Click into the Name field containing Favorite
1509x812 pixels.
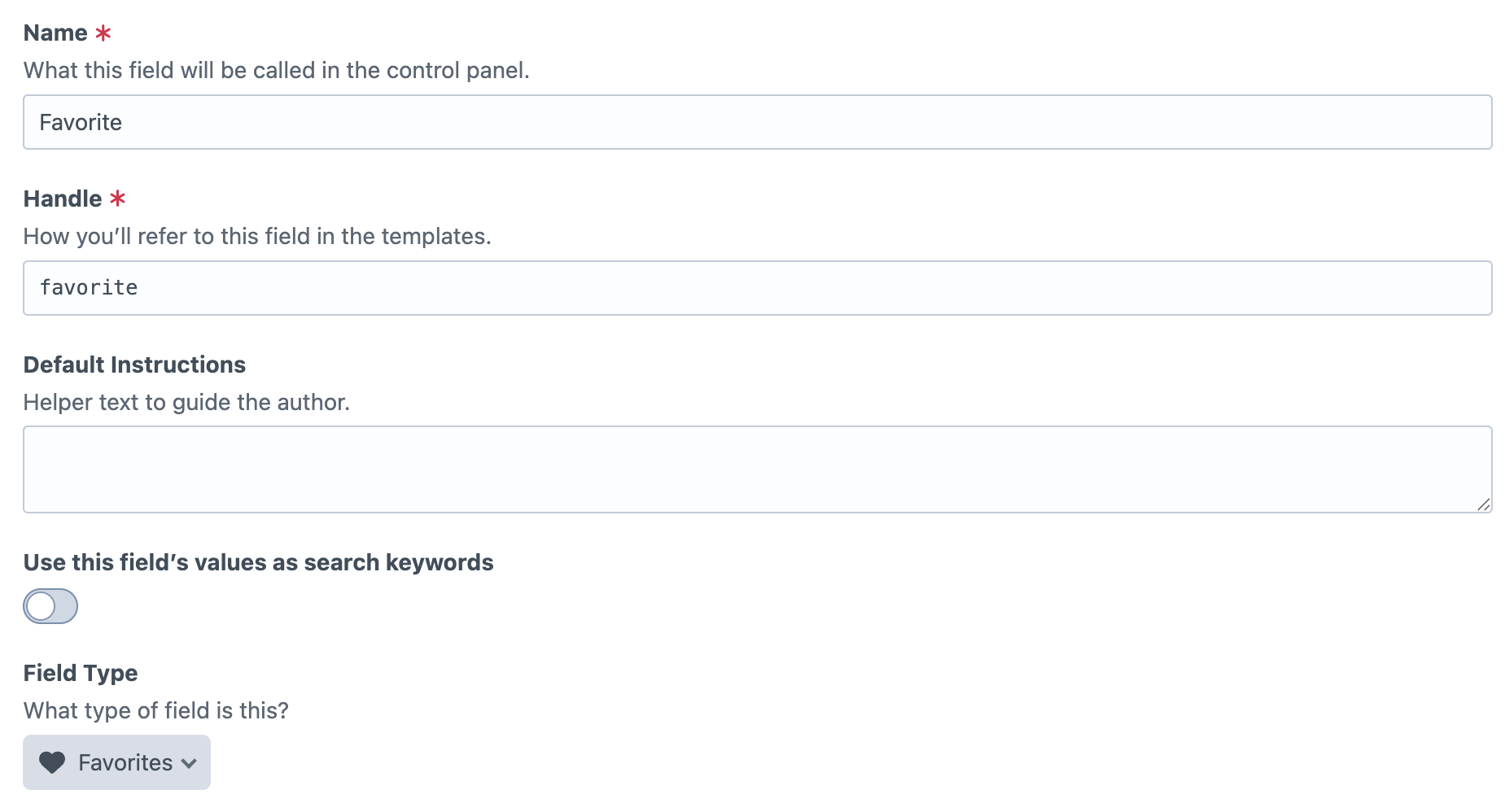point(757,122)
